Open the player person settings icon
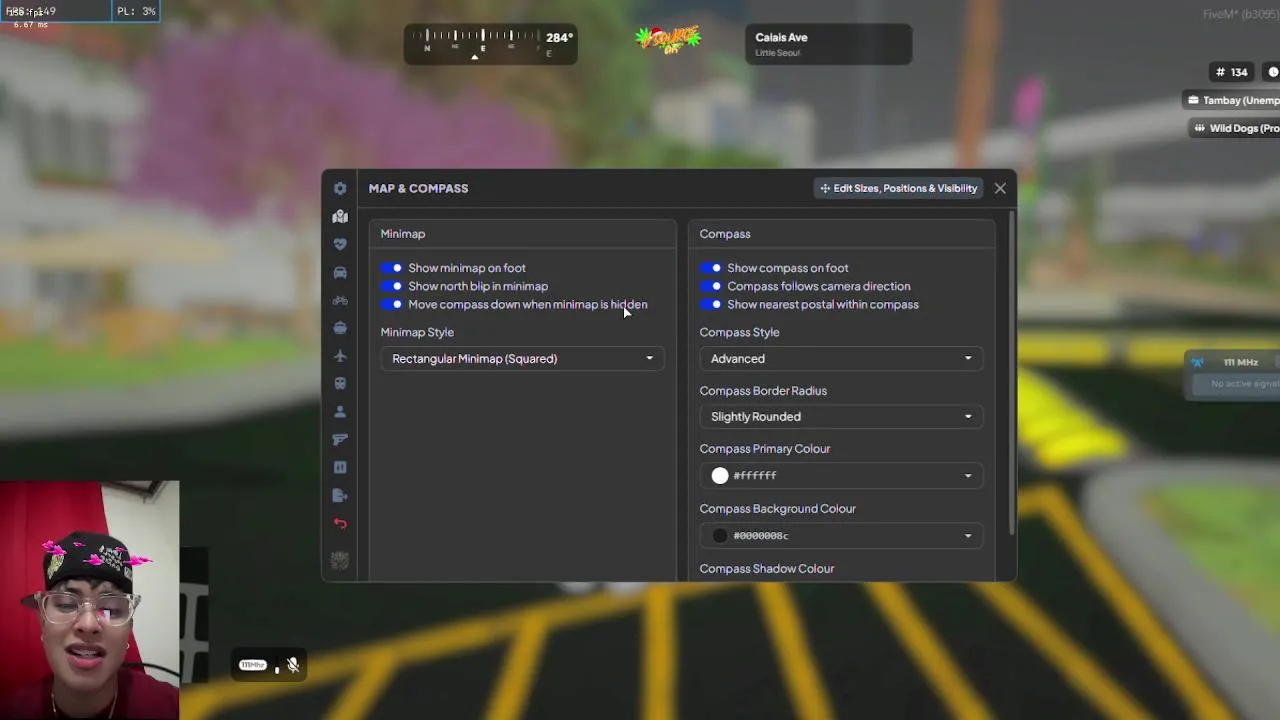Viewport: 1280px width, 720px height. tap(340, 411)
